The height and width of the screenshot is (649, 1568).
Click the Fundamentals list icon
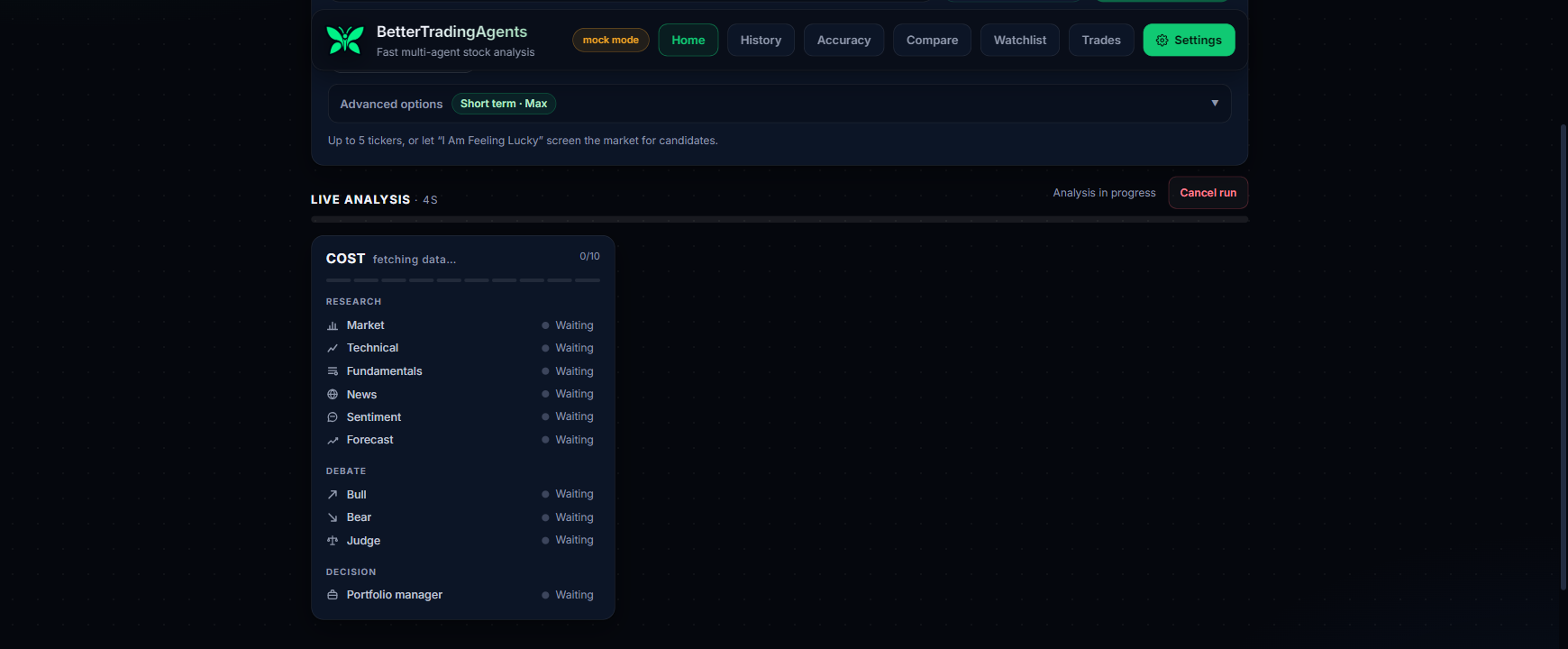pyautogui.click(x=333, y=371)
